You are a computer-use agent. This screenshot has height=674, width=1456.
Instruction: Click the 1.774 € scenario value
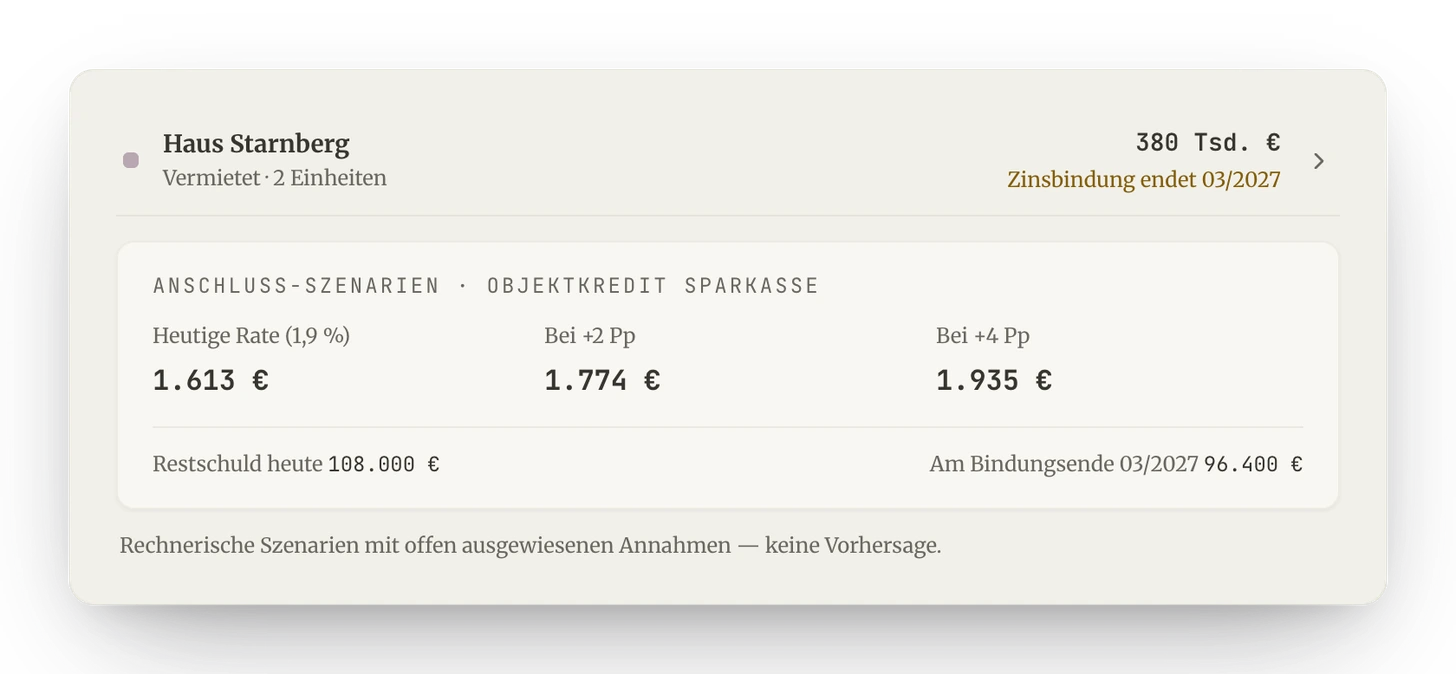click(602, 380)
